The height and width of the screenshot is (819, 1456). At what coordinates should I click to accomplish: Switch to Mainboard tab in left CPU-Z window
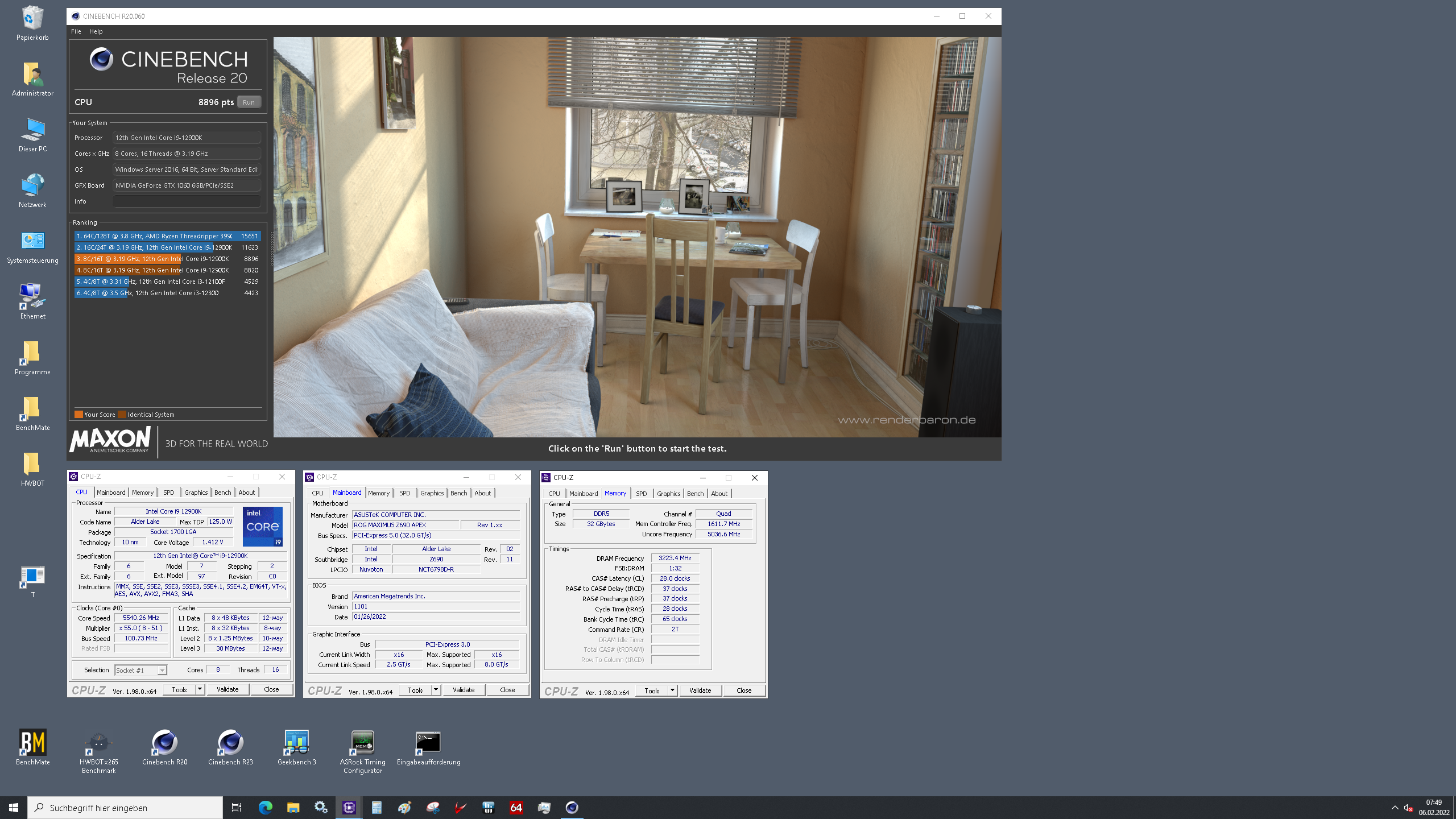pyautogui.click(x=111, y=493)
